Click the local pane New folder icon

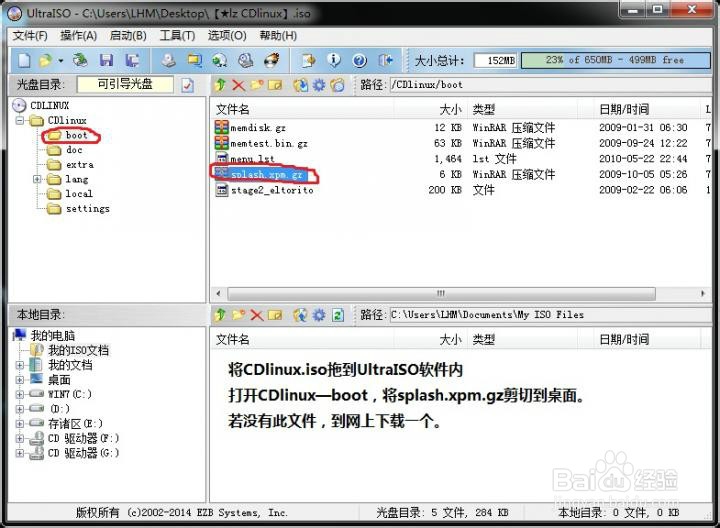click(239, 315)
